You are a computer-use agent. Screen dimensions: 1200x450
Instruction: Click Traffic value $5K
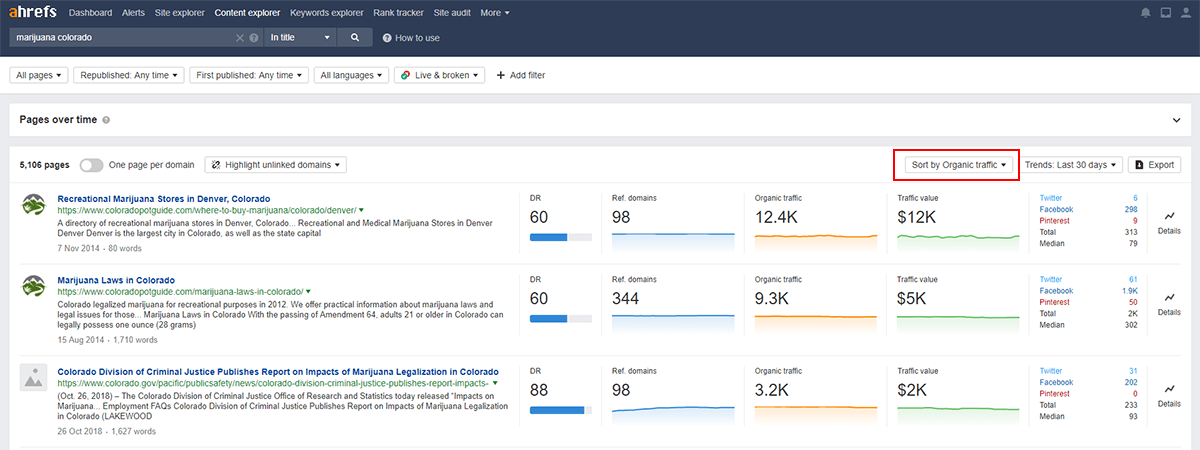(909, 298)
